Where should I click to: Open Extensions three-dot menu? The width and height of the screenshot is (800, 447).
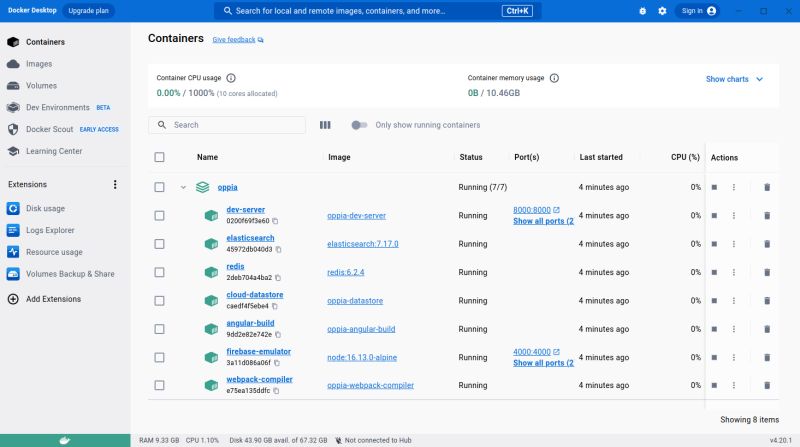click(x=115, y=184)
